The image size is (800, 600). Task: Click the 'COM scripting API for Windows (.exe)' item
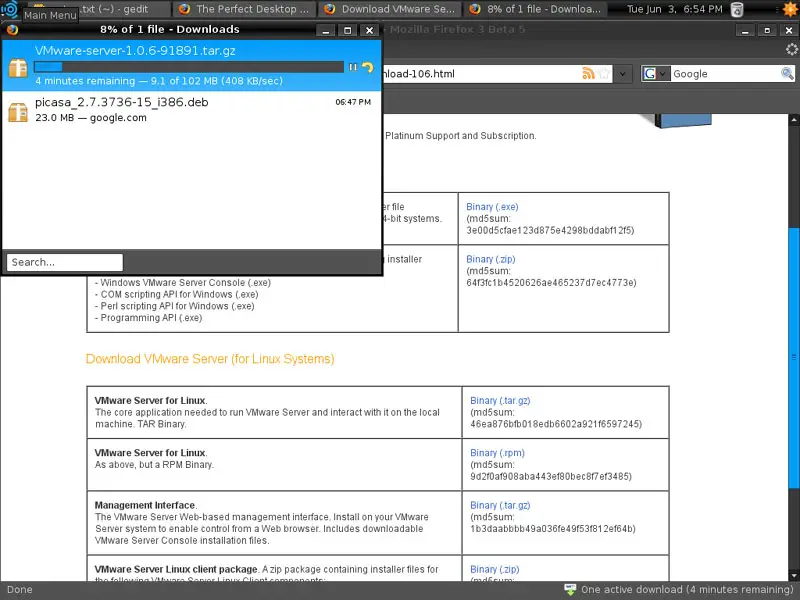coord(177,294)
